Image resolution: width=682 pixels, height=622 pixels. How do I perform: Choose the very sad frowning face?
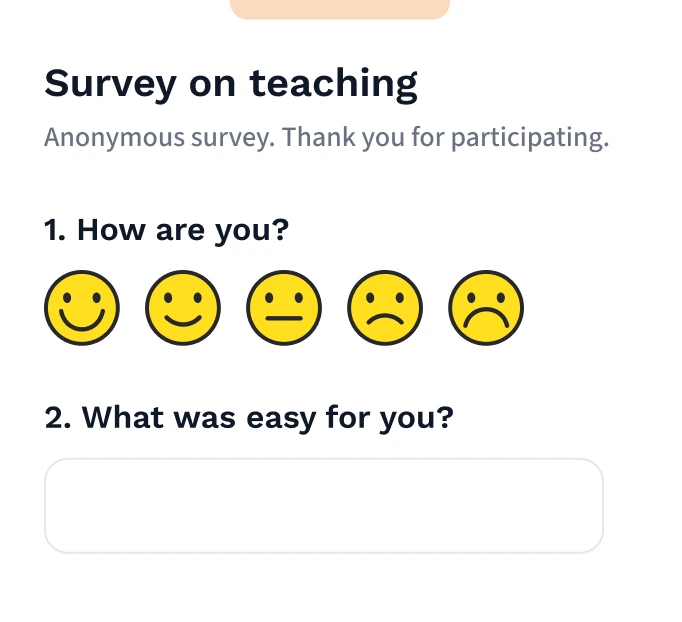click(x=486, y=308)
